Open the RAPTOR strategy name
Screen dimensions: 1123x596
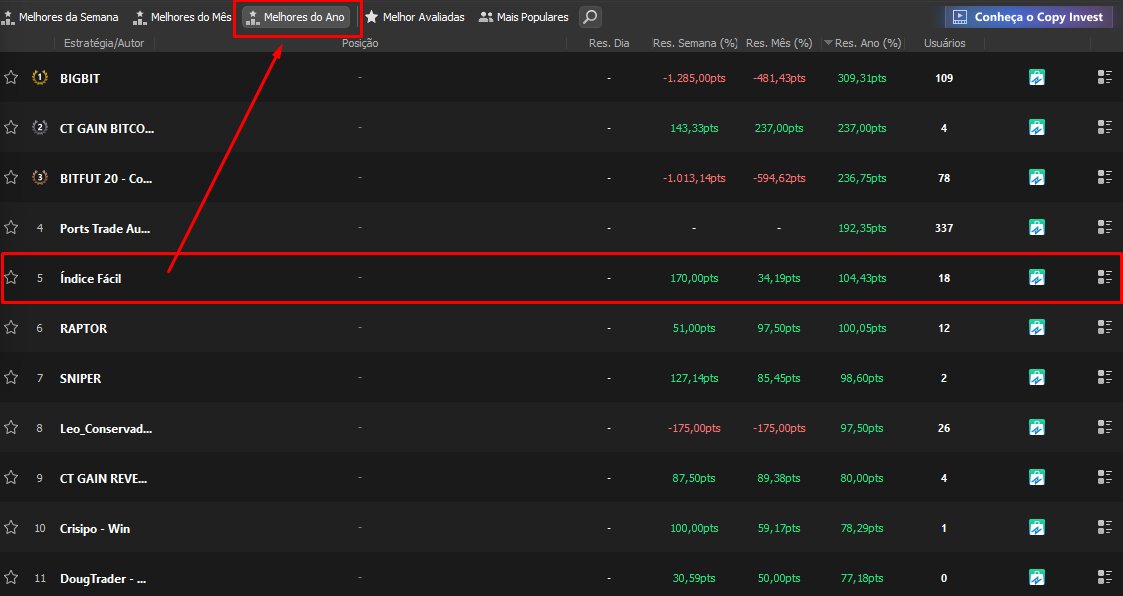click(83, 328)
